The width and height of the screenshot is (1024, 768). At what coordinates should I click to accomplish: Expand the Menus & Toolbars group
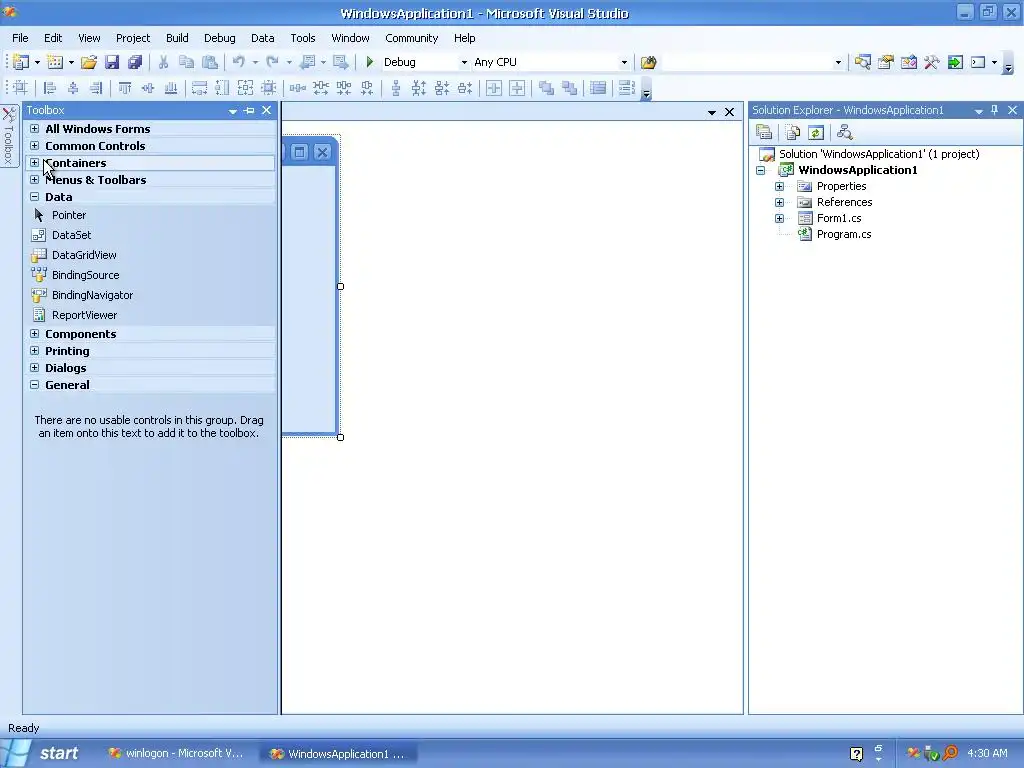(35, 180)
